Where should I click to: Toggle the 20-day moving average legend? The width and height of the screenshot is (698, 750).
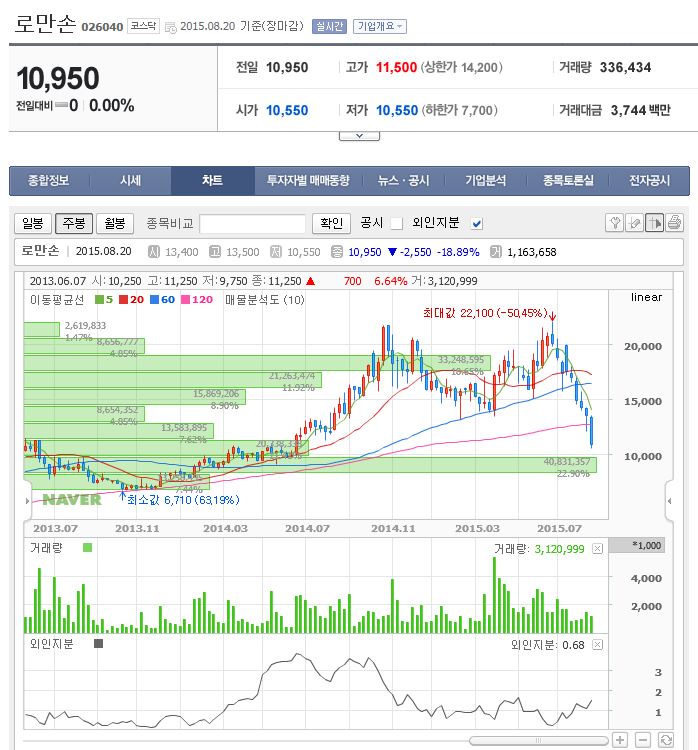pos(131,300)
